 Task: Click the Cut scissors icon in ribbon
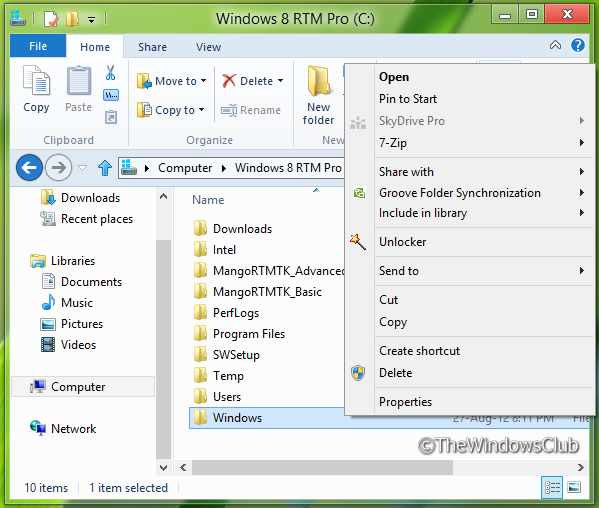[110, 73]
